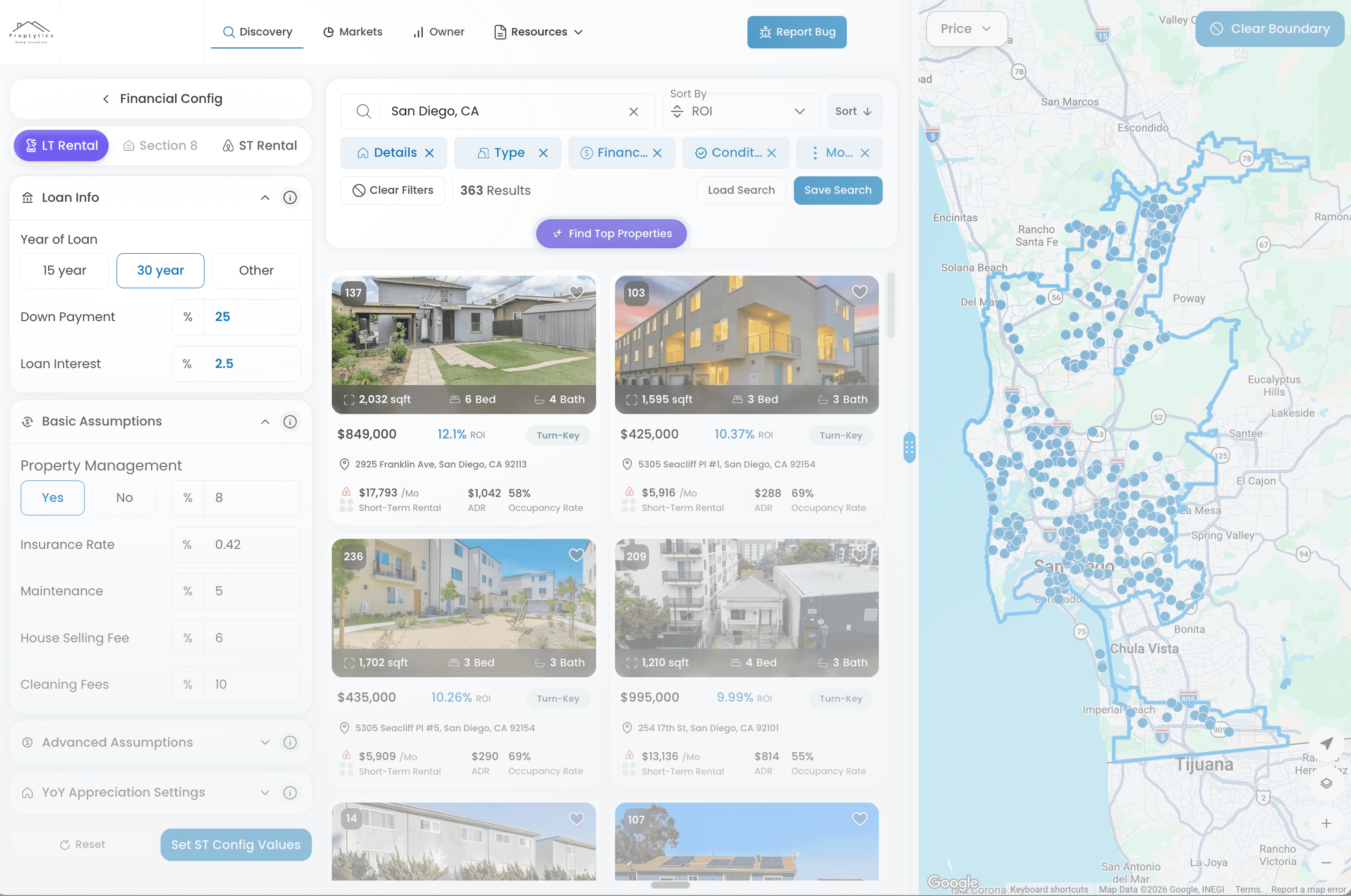Expand Advanced Assumptions section

pyautogui.click(x=265, y=742)
